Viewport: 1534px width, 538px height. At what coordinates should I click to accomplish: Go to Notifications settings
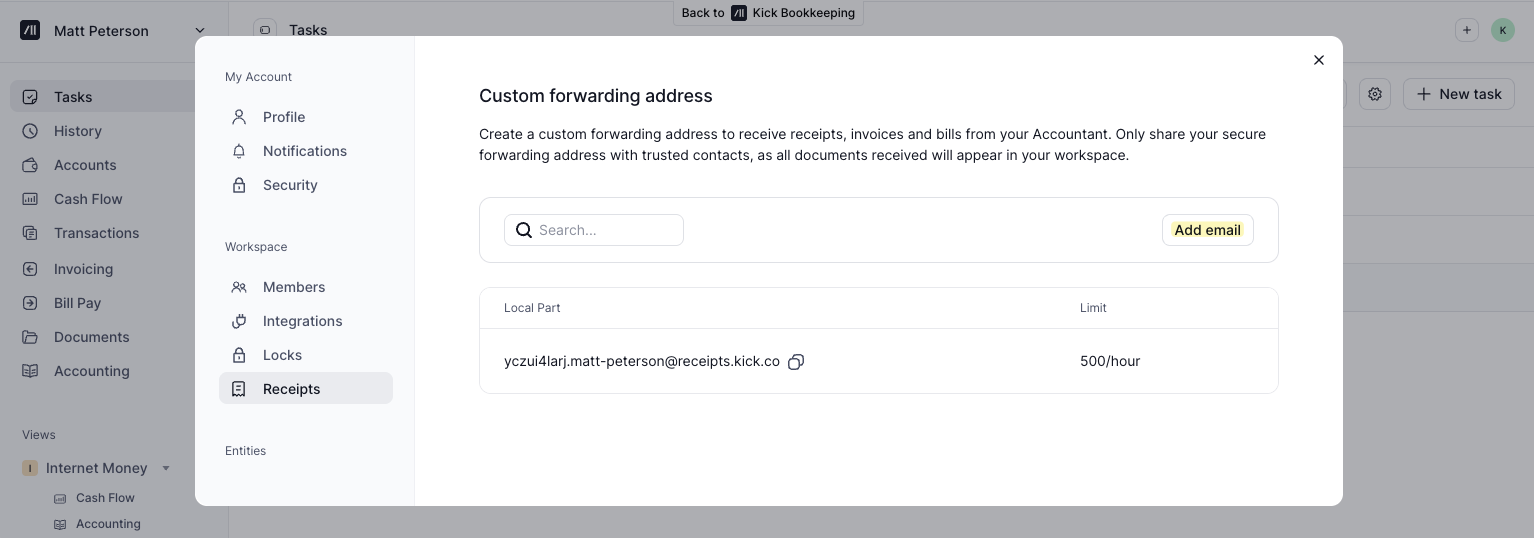tap(304, 151)
